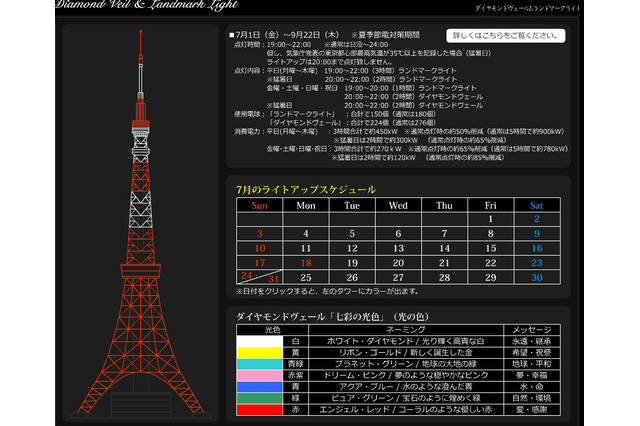The height and width of the screenshot is (426, 640).
Task: Select July 1 in the calendar
Action: pos(490,219)
